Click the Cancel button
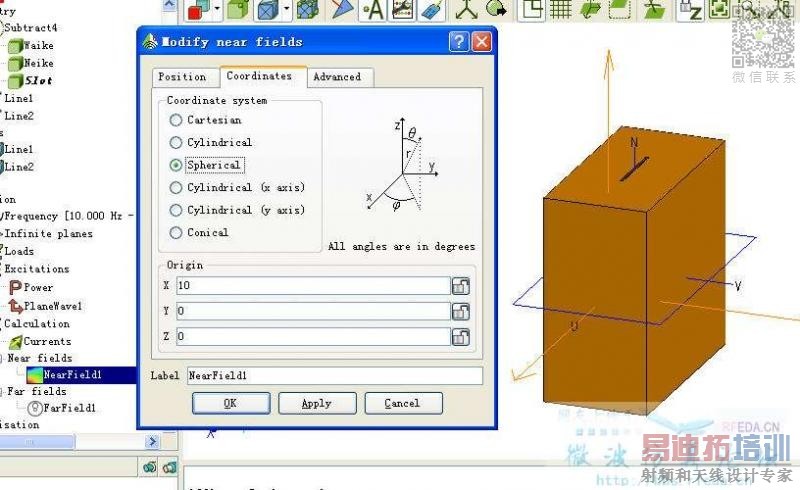The height and width of the screenshot is (490, 800). (x=403, y=403)
